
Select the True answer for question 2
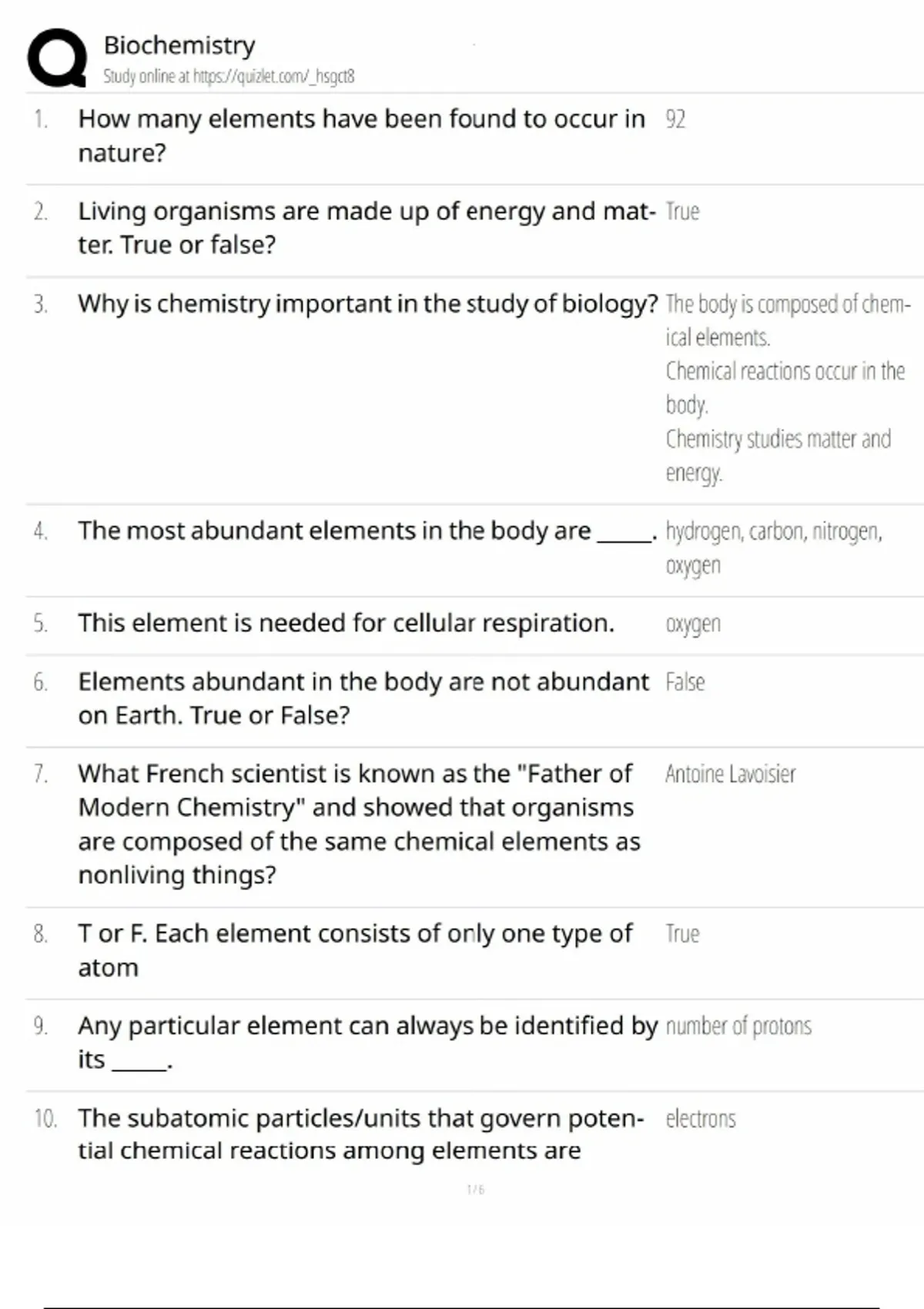click(682, 211)
